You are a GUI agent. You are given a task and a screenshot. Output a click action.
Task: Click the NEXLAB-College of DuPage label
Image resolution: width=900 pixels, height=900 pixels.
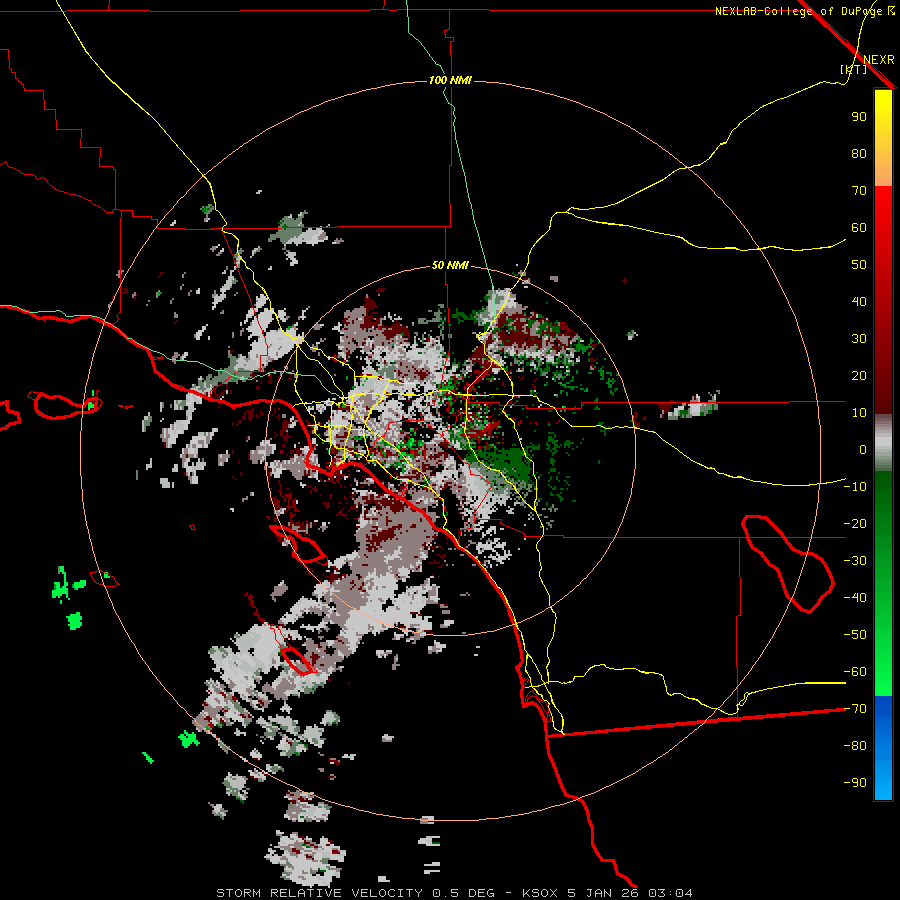tap(800, 11)
